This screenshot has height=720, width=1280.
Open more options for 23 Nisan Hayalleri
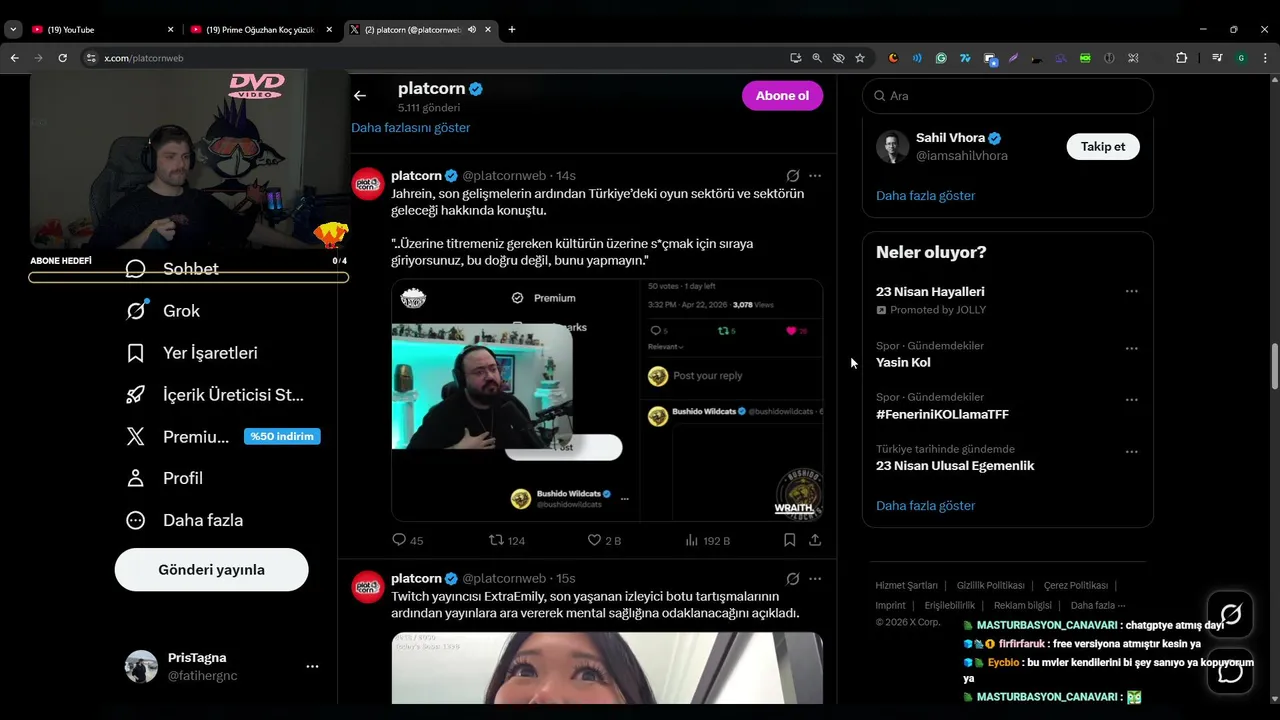1131,291
